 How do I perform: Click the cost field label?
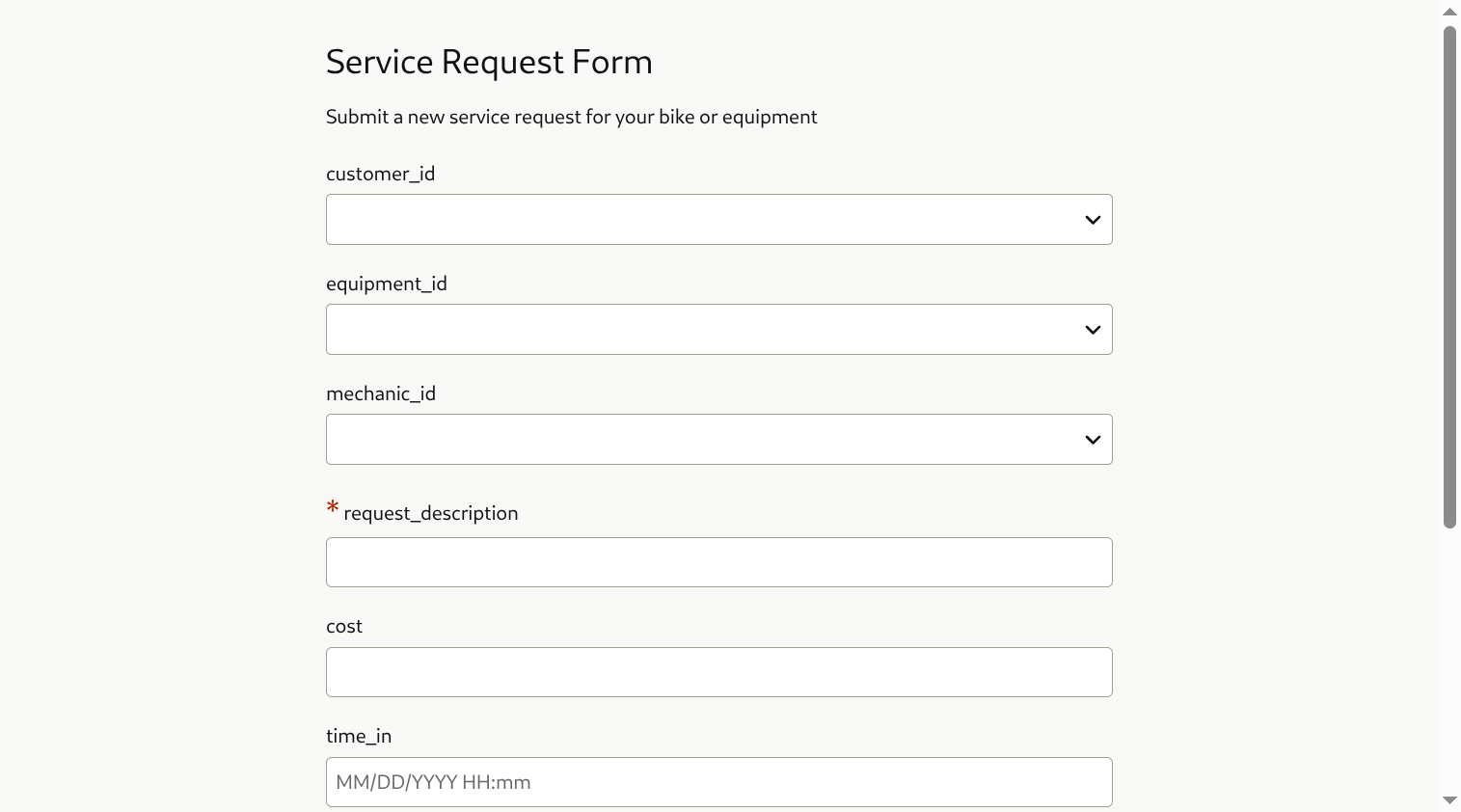coord(343,626)
